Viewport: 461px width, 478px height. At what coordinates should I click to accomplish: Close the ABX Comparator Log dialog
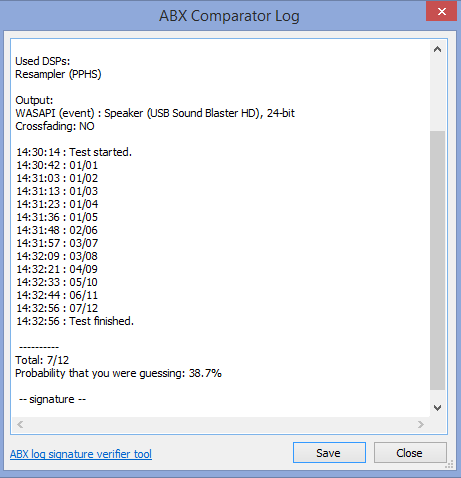[410, 453]
